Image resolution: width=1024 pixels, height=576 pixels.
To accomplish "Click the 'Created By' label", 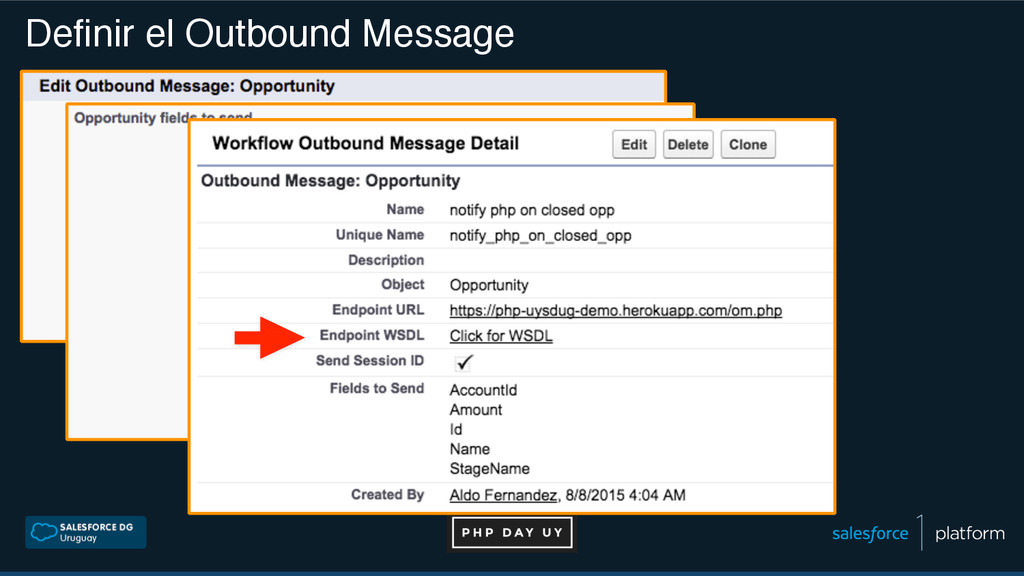I will click(387, 494).
